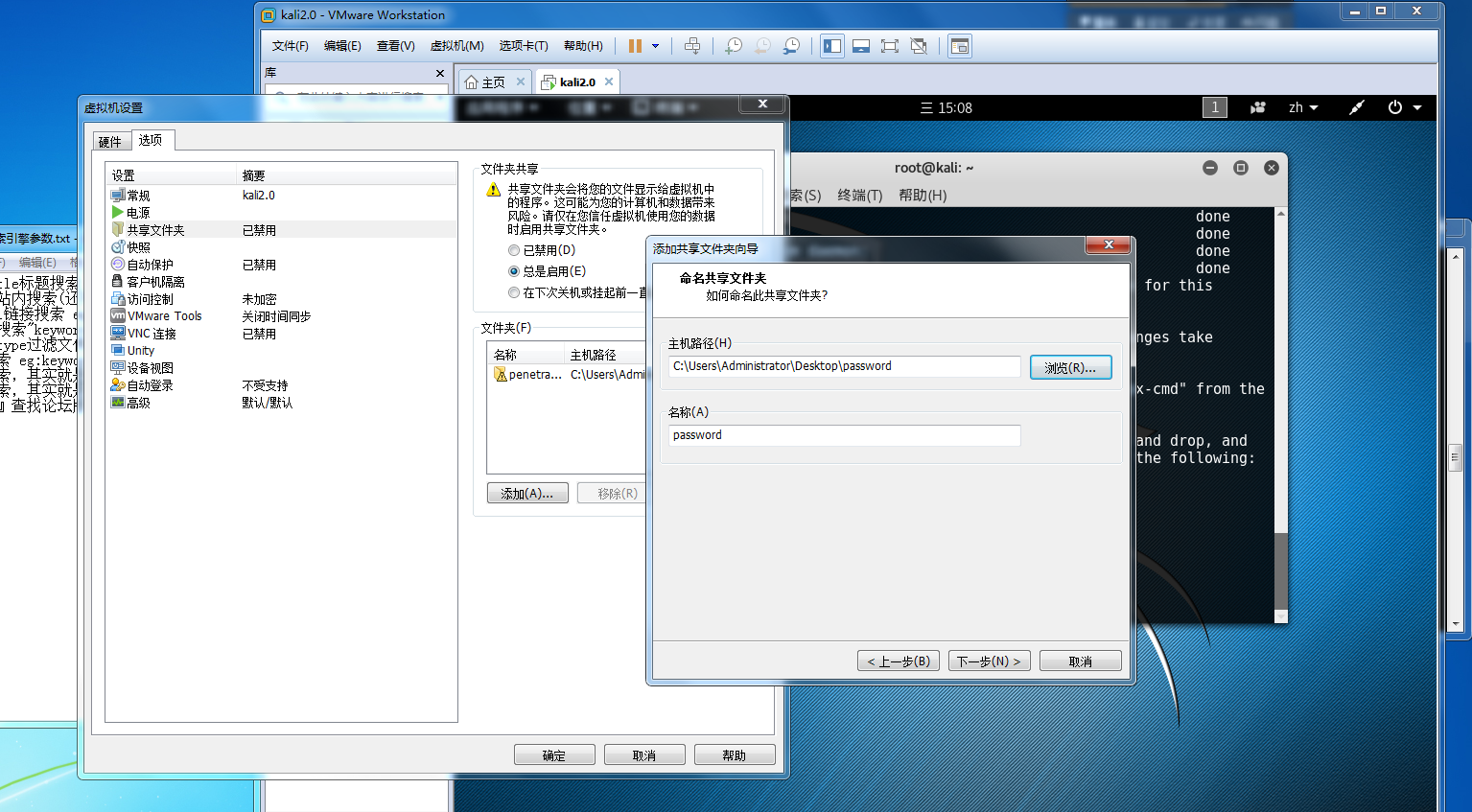The height and width of the screenshot is (812, 1472).
Task: Switch to the 硬件 tab in settings
Action: point(110,142)
